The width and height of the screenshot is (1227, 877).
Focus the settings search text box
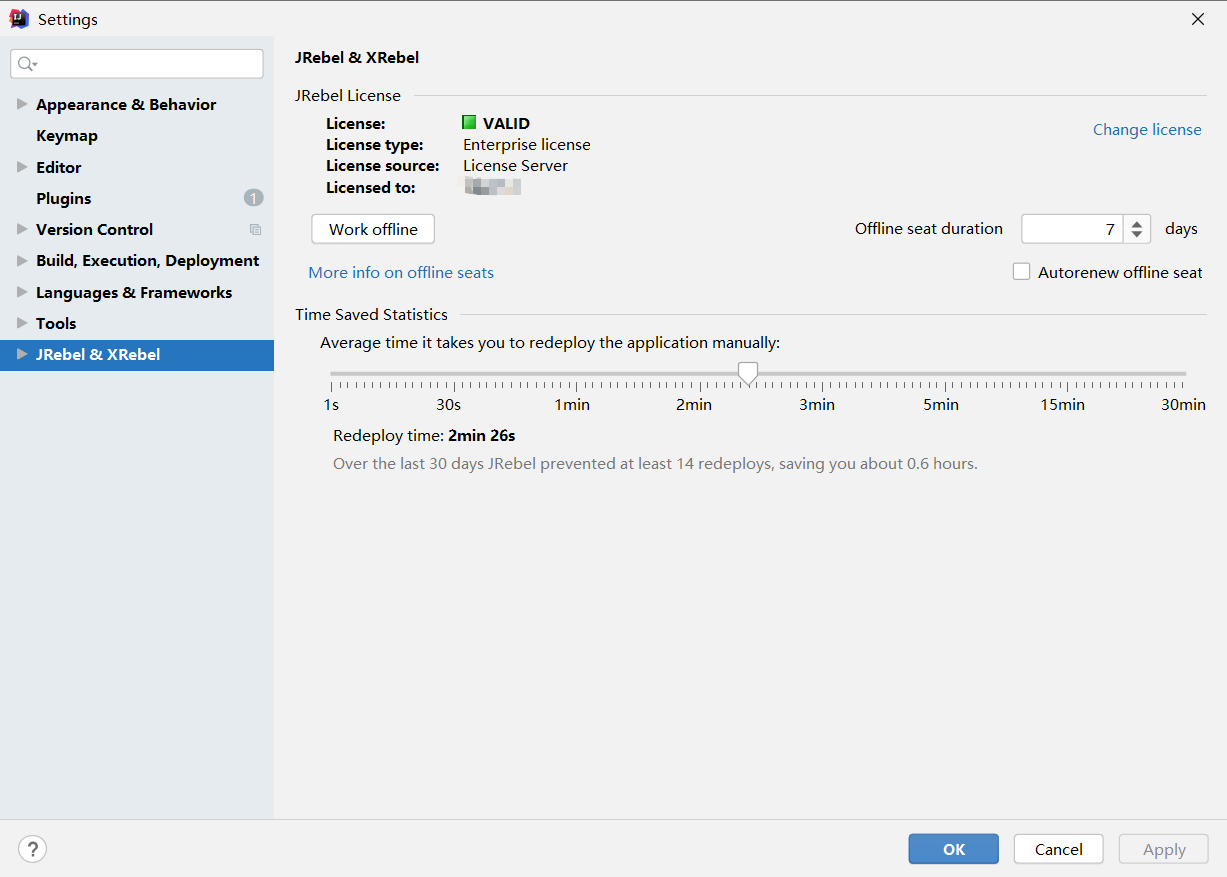click(x=137, y=64)
